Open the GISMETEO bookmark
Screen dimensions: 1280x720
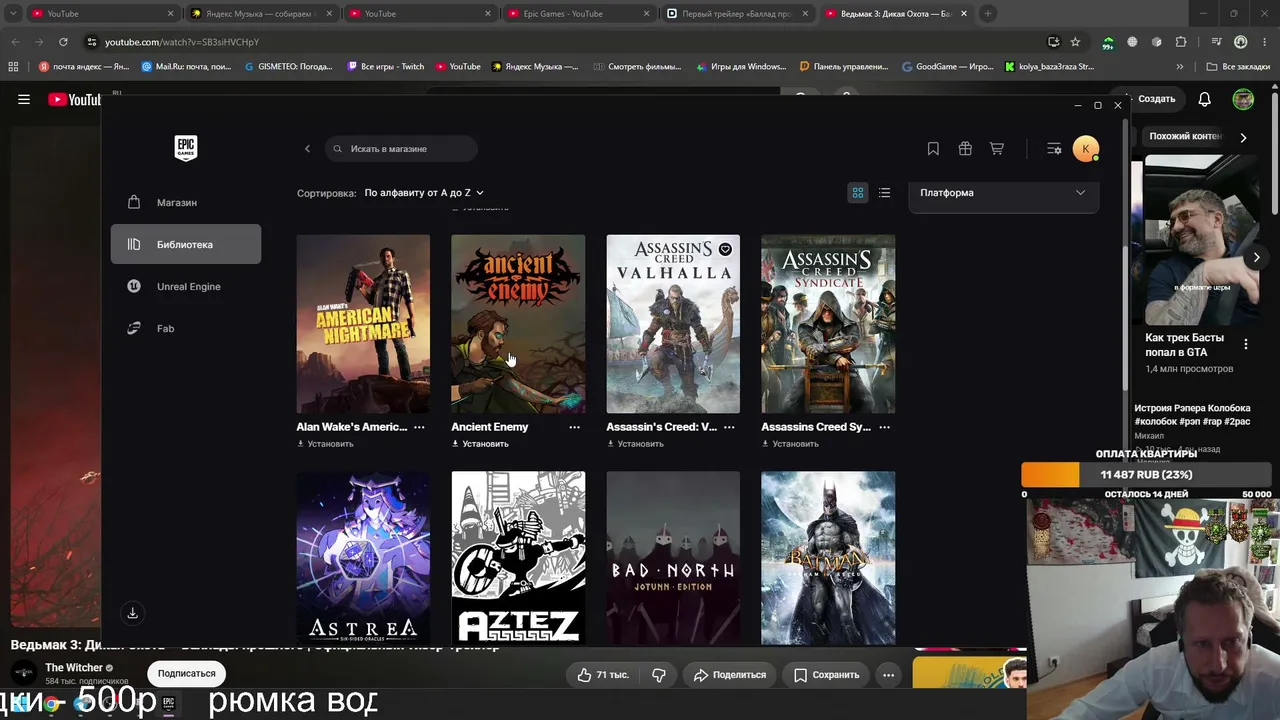pyautogui.click(x=289, y=67)
